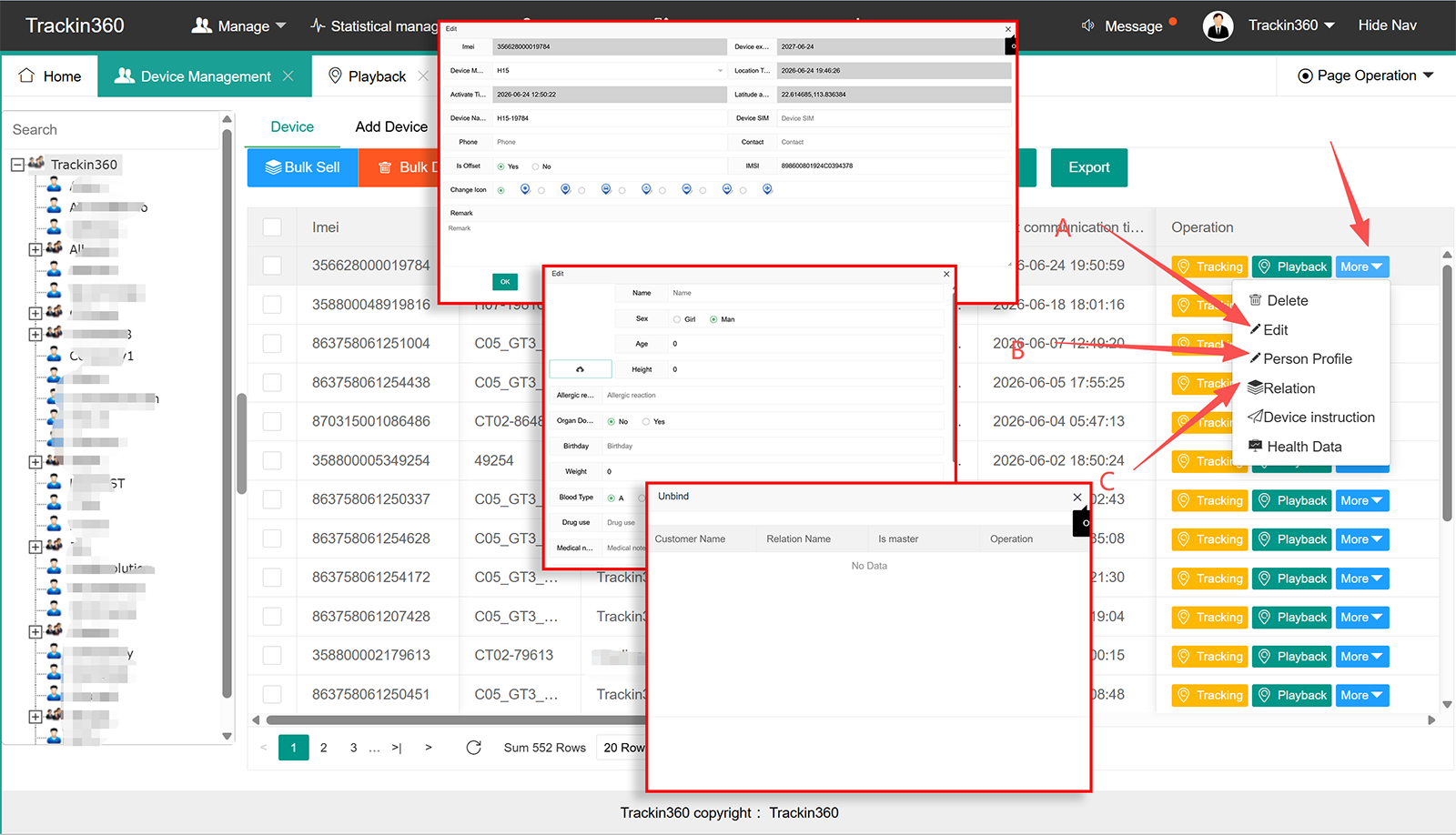
Task: Click the Message speaker icon
Action: pos(1087,25)
